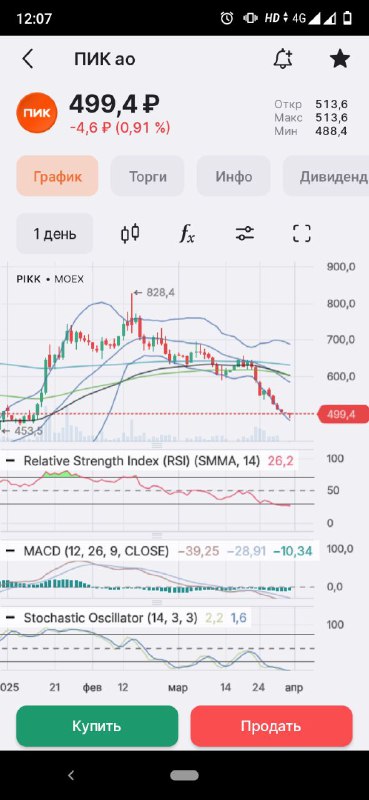The image size is (369, 800).
Task: Open the 1 день timeframe selector
Action: click(55, 234)
